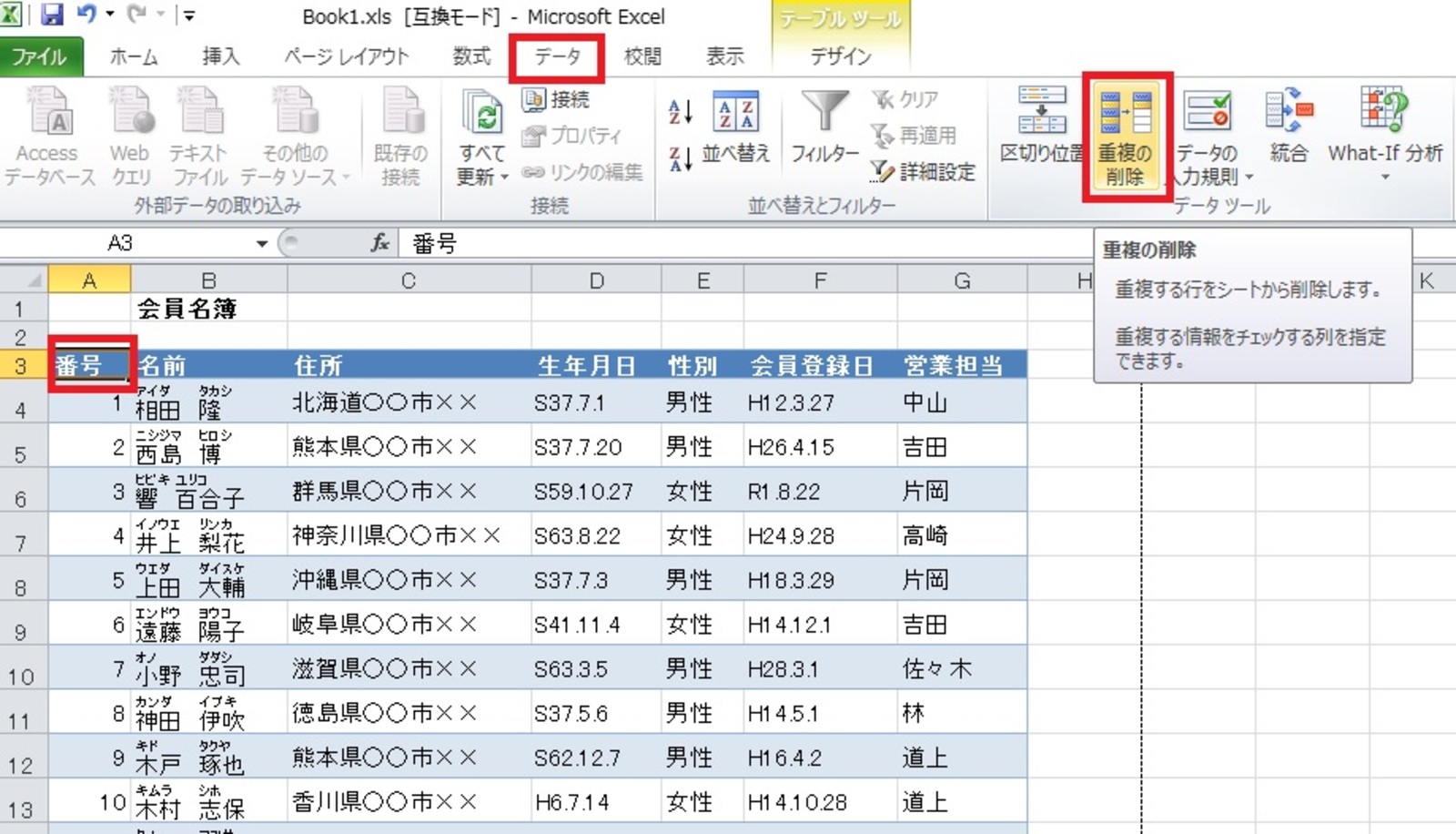Select the cell H24.9.28

click(x=820, y=535)
